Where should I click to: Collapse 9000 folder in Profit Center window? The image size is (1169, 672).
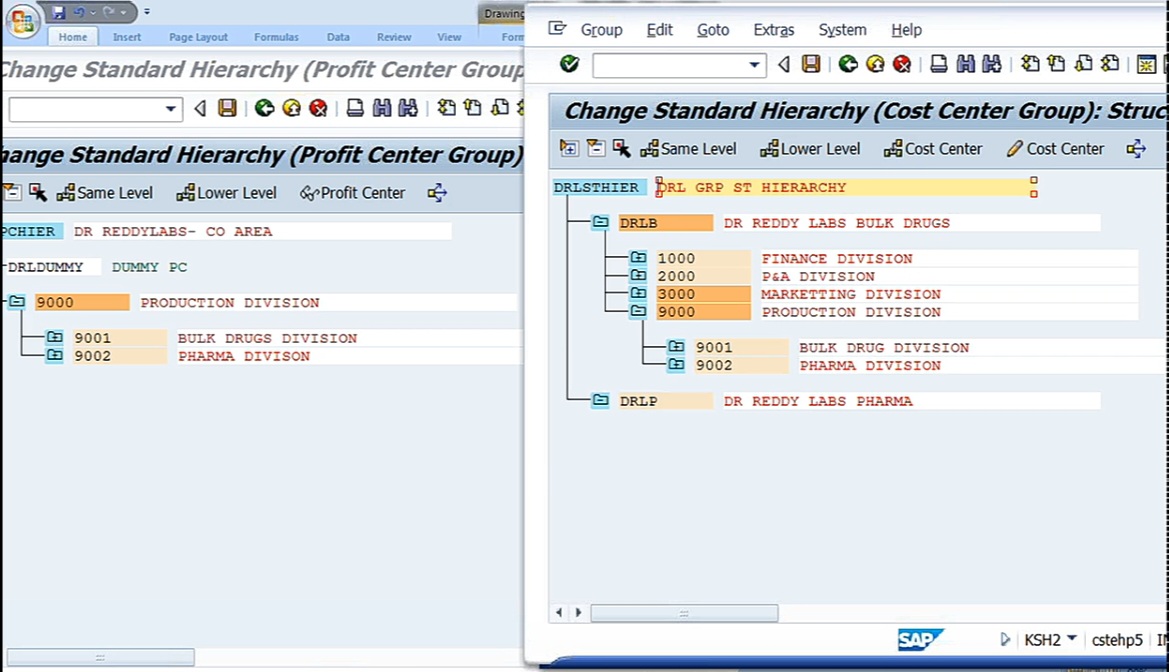pyautogui.click(x=16, y=302)
